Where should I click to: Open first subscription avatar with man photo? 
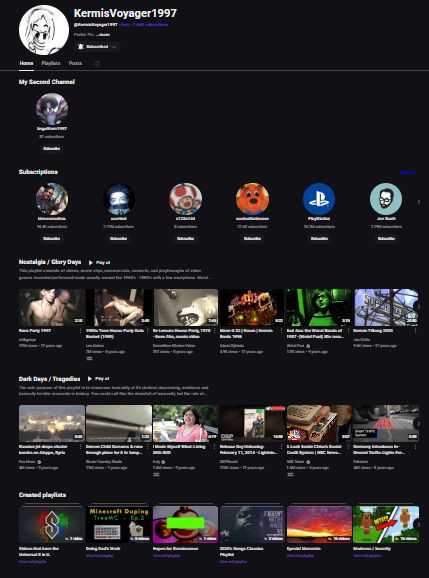point(52,199)
